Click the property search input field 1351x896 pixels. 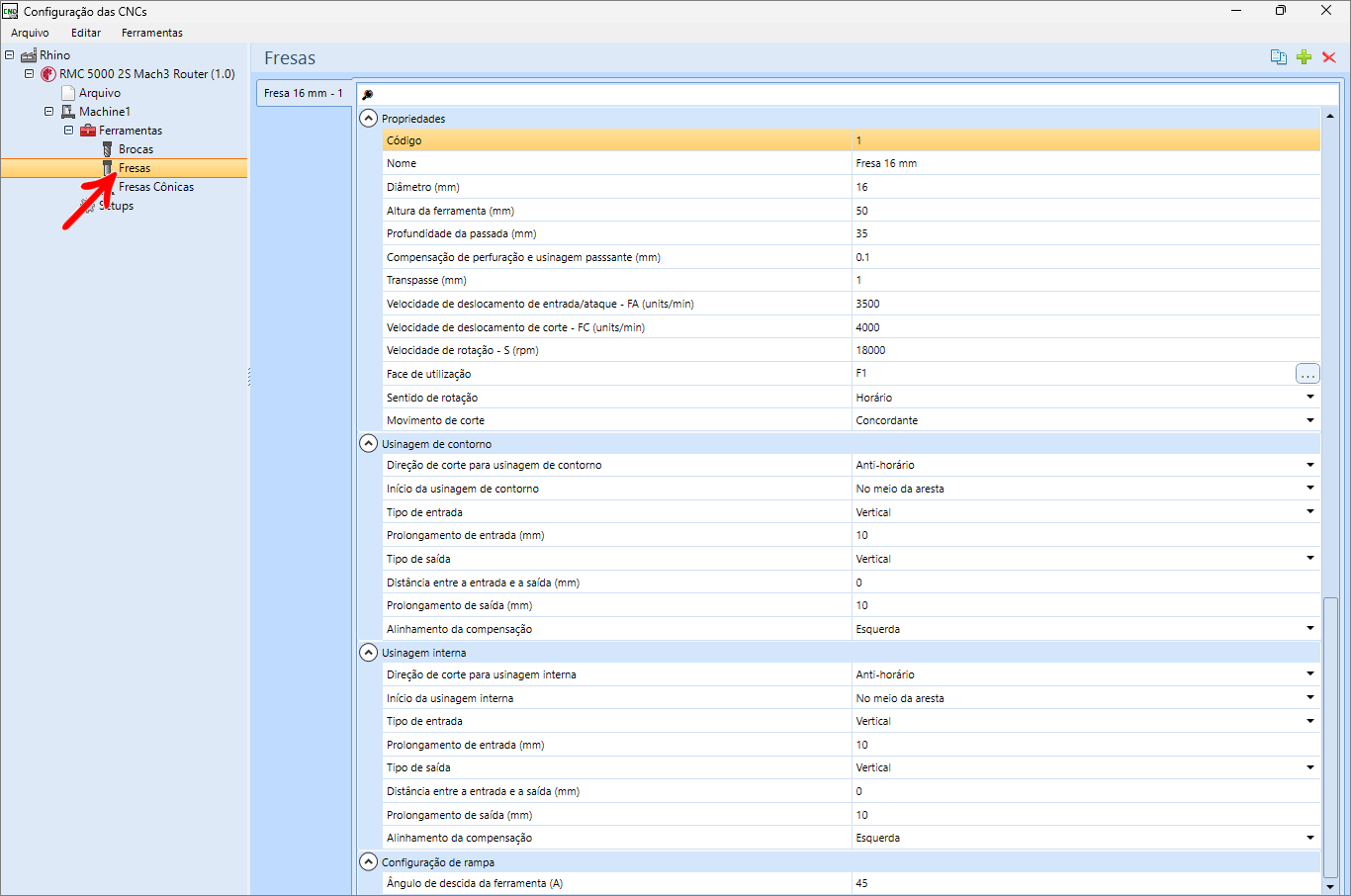(856, 95)
